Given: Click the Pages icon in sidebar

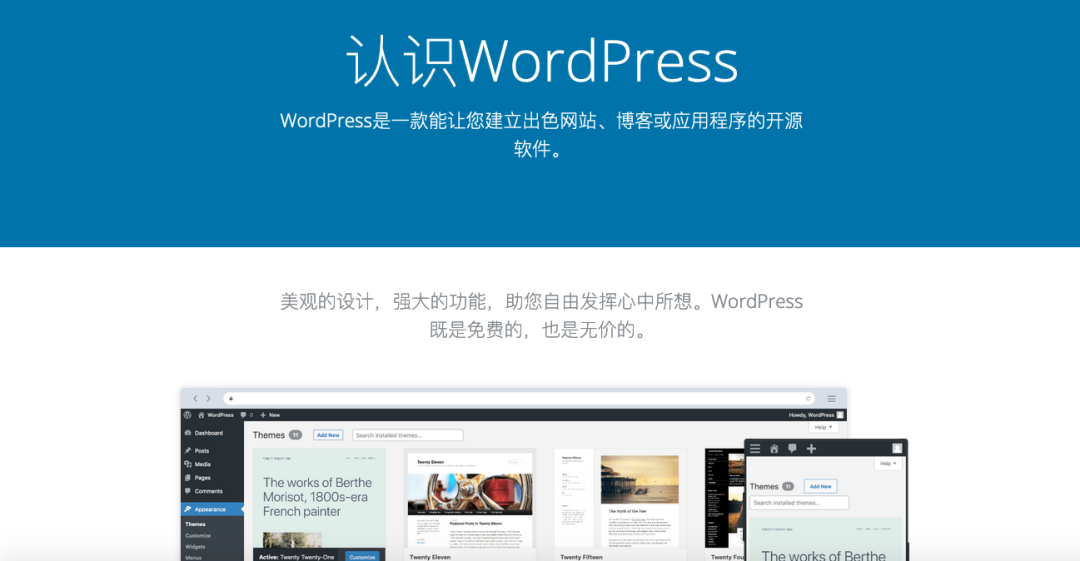Looking at the screenshot, I should coord(187,478).
